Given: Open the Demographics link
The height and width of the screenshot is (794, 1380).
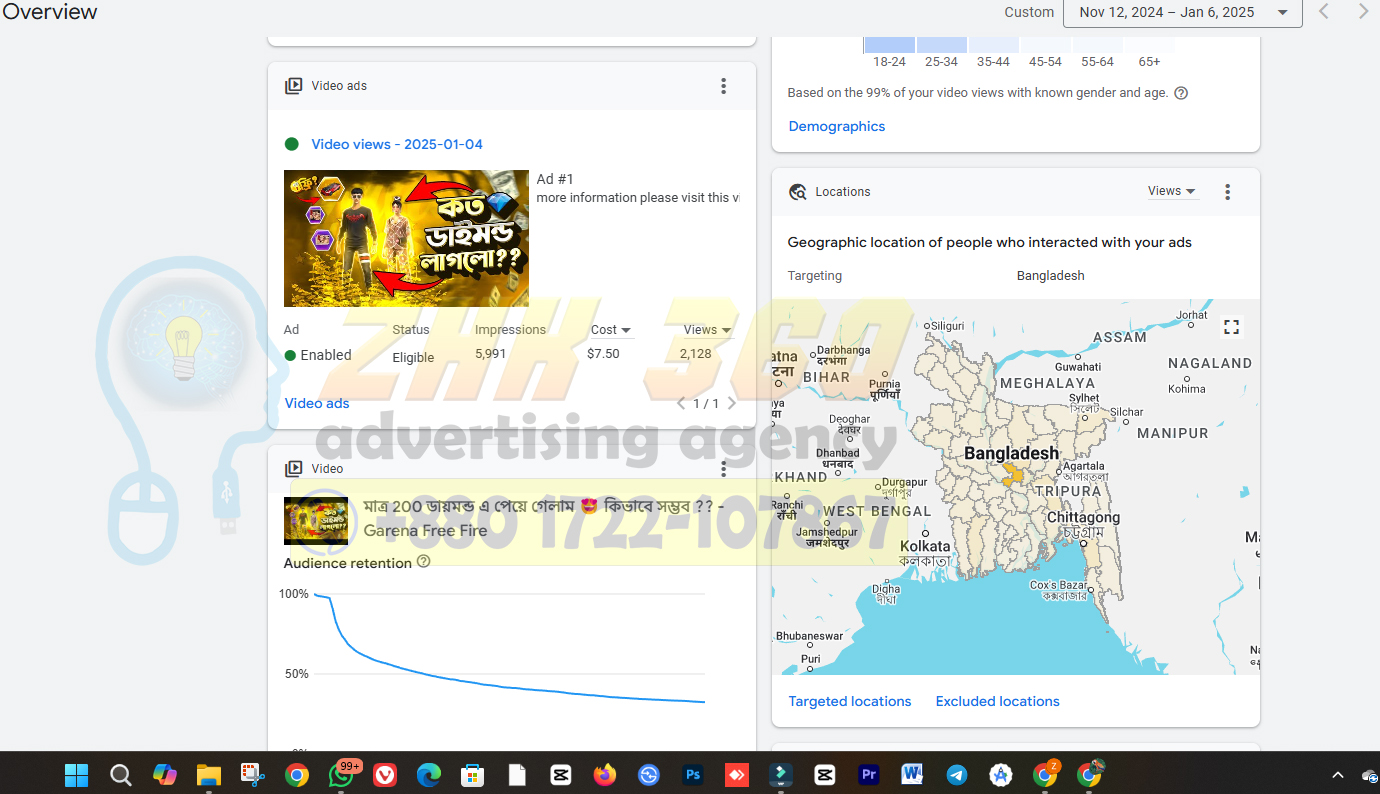Looking at the screenshot, I should pos(837,126).
